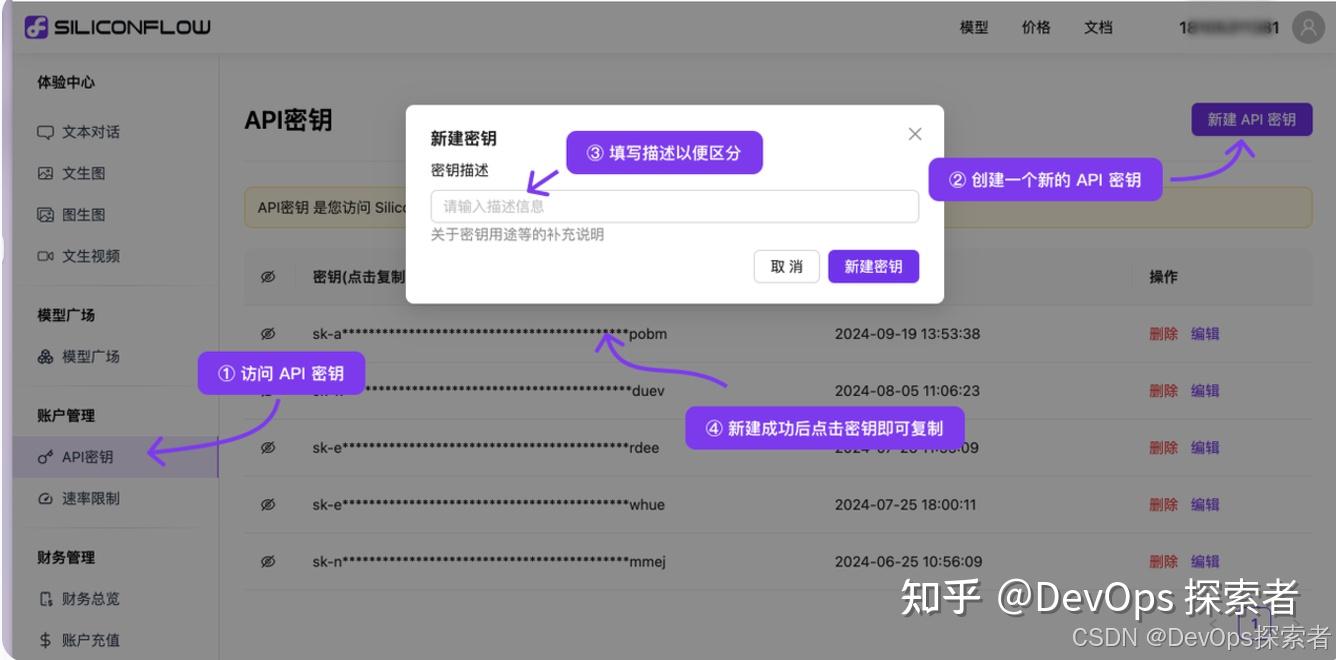Image resolution: width=1336 pixels, height=660 pixels.
Task: Select the 模型广场 marketplace icon
Action: [46, 357]
